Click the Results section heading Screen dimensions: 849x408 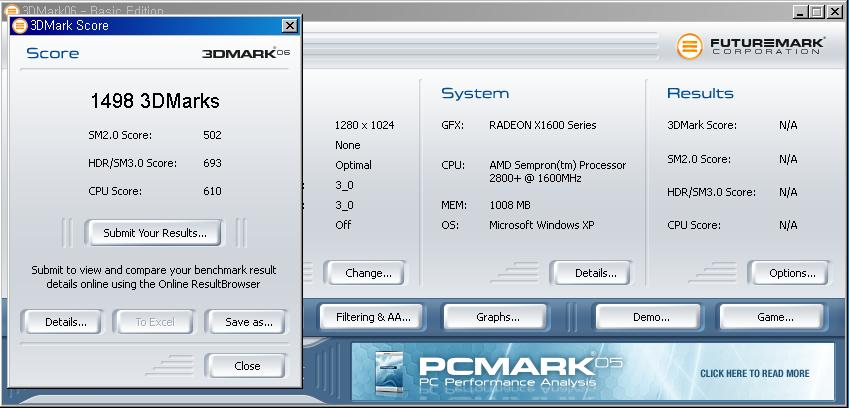[700, 93]
